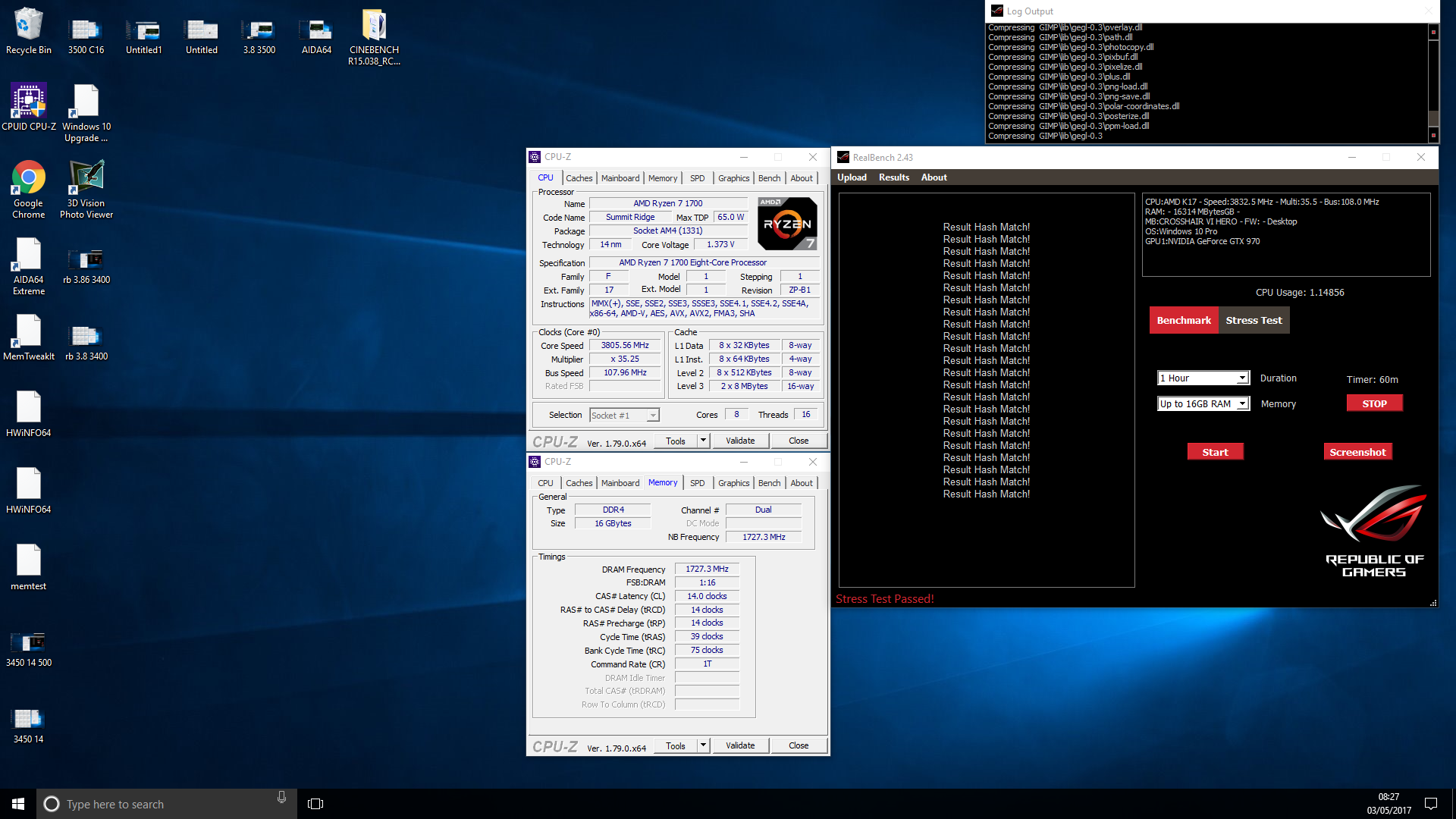Open the RealBench About menu
The height and width of the screenshot is (819, 1456).
[934, 177]
